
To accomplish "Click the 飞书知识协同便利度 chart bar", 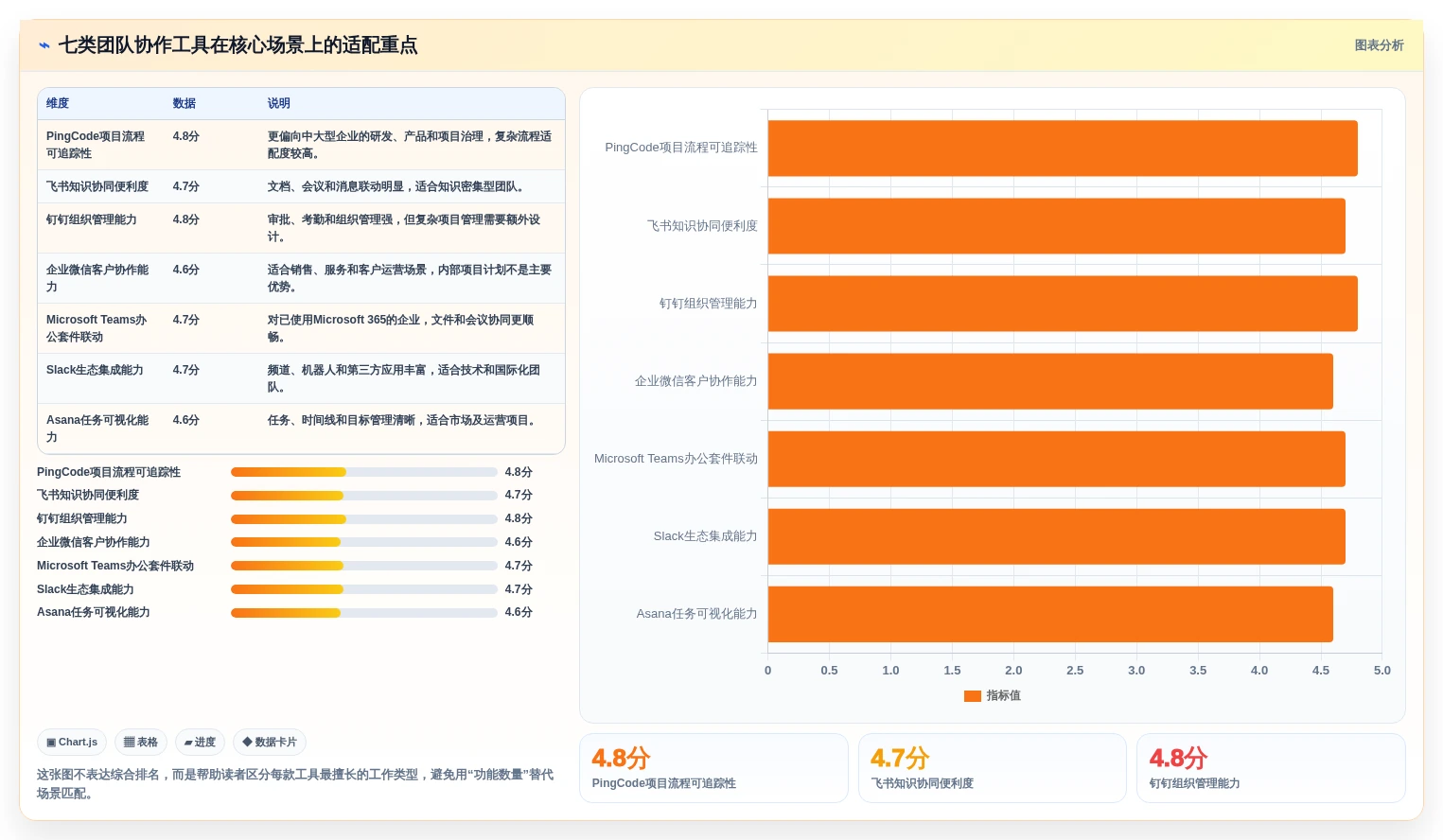I will click(x=1056, y=226).
